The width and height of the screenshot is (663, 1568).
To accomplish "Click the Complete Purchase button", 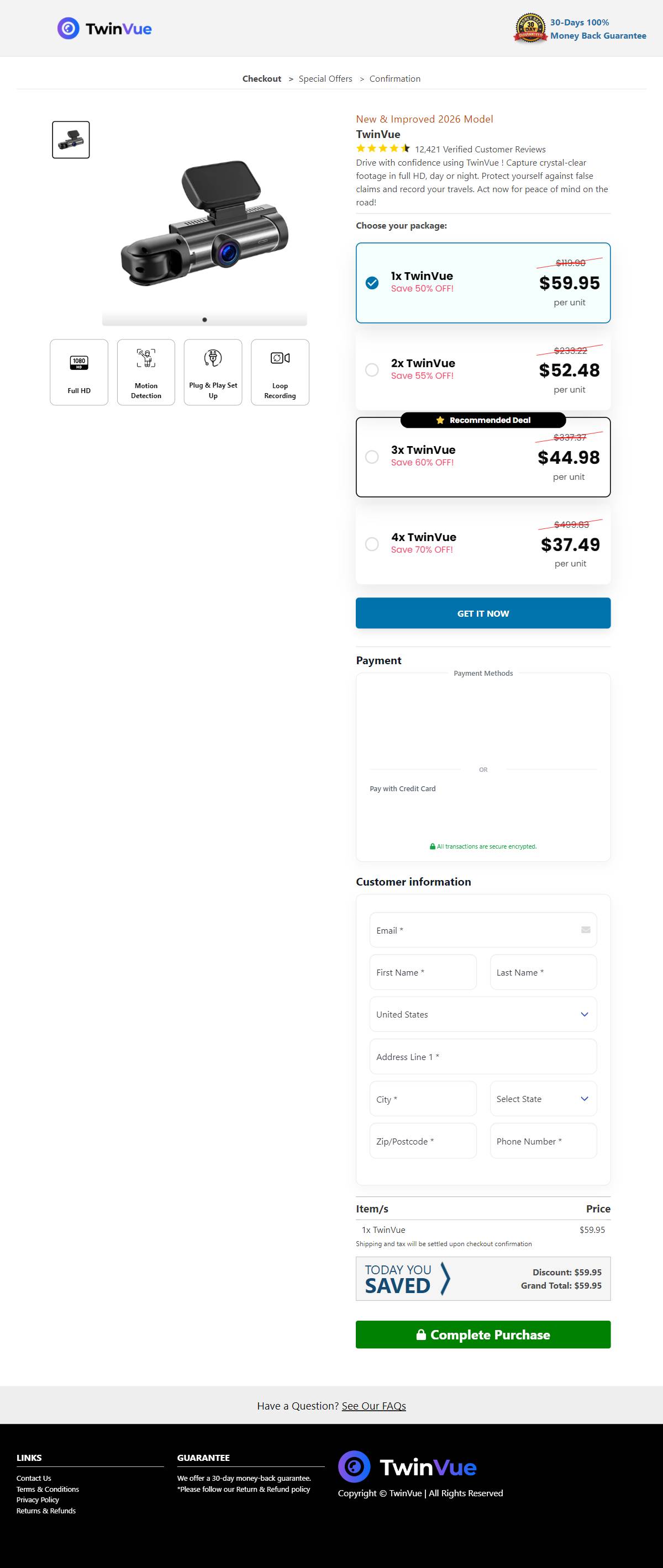I will (x=483, y=1334).
